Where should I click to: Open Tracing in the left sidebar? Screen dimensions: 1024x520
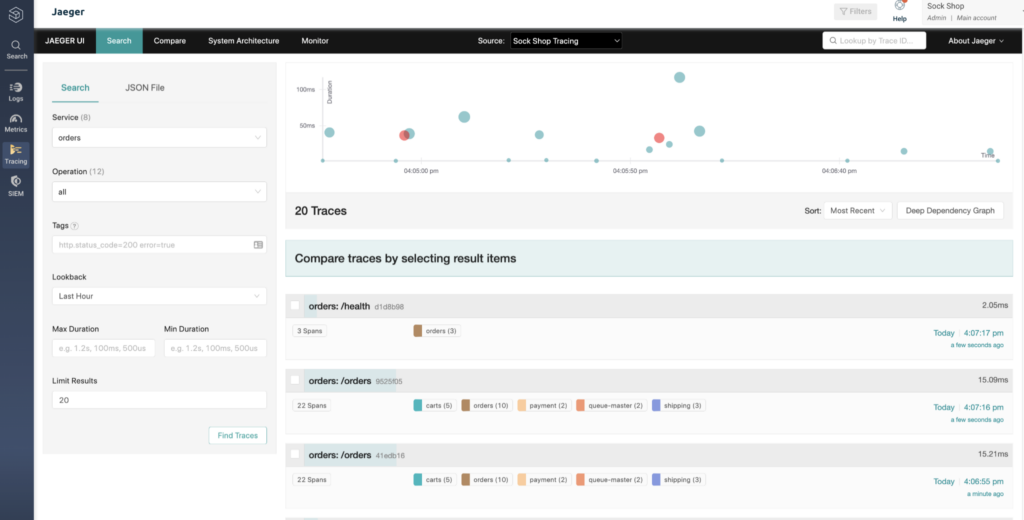click(16, 154)
